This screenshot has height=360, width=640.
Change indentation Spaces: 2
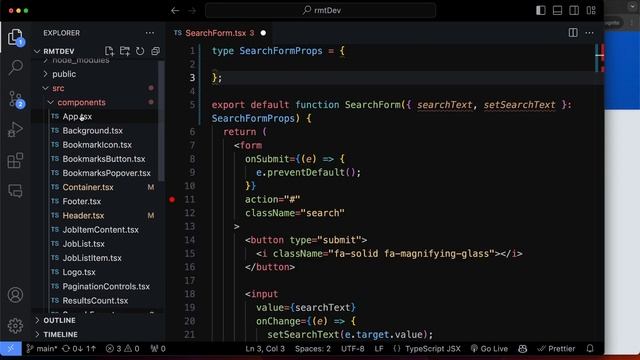[x=313, y=349]
